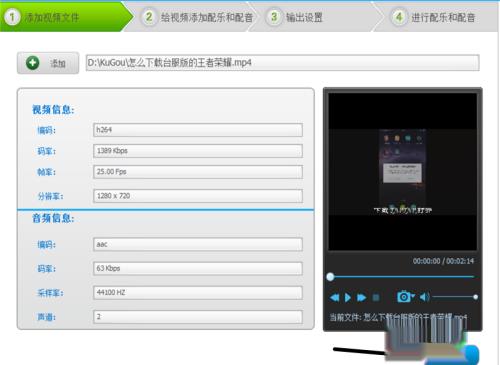Select the audio codec field aac
Image resolution: width=500 pixels, height=365 pixels.
(x=198, y=244)
